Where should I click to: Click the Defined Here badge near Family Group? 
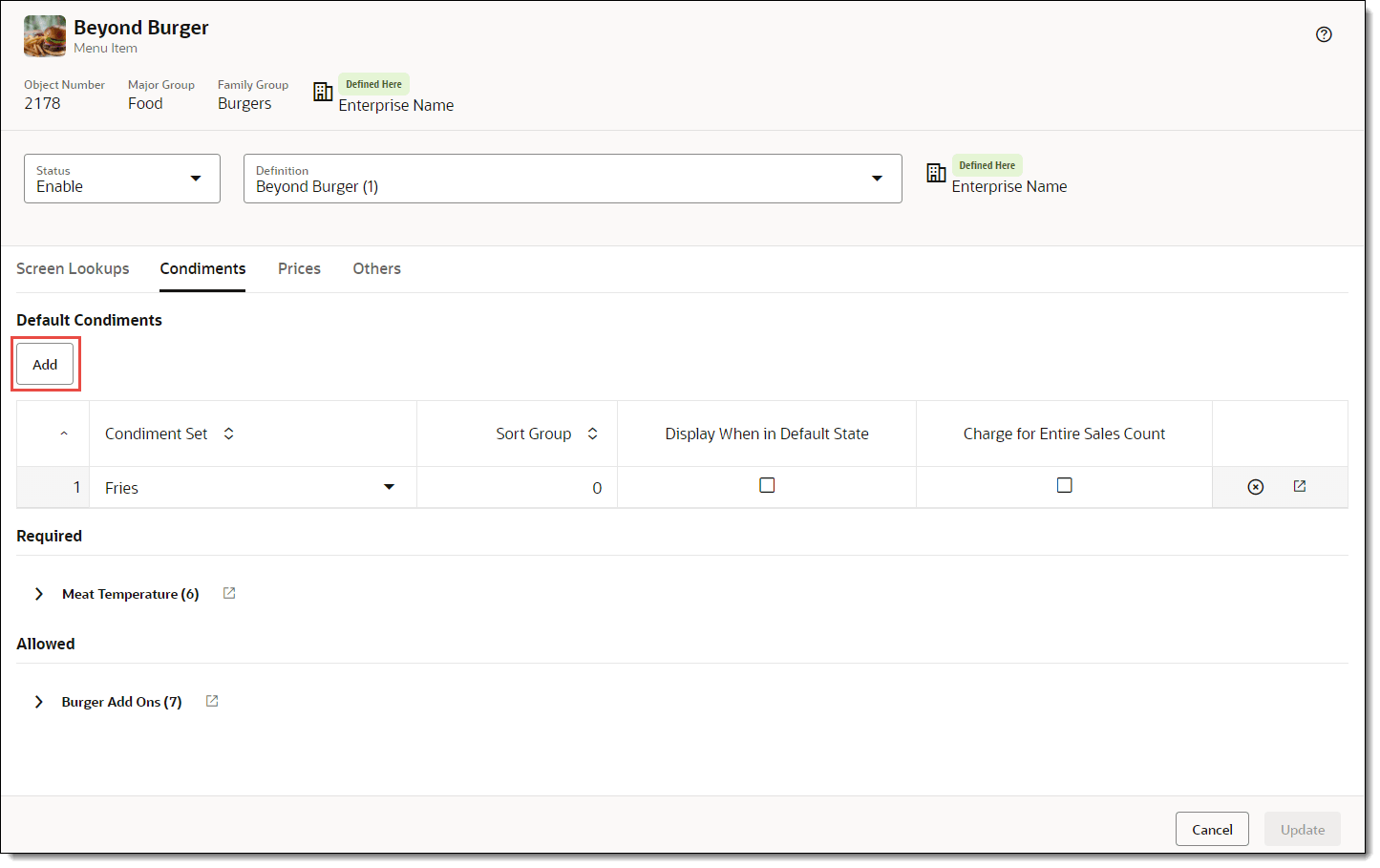(373, 84)
